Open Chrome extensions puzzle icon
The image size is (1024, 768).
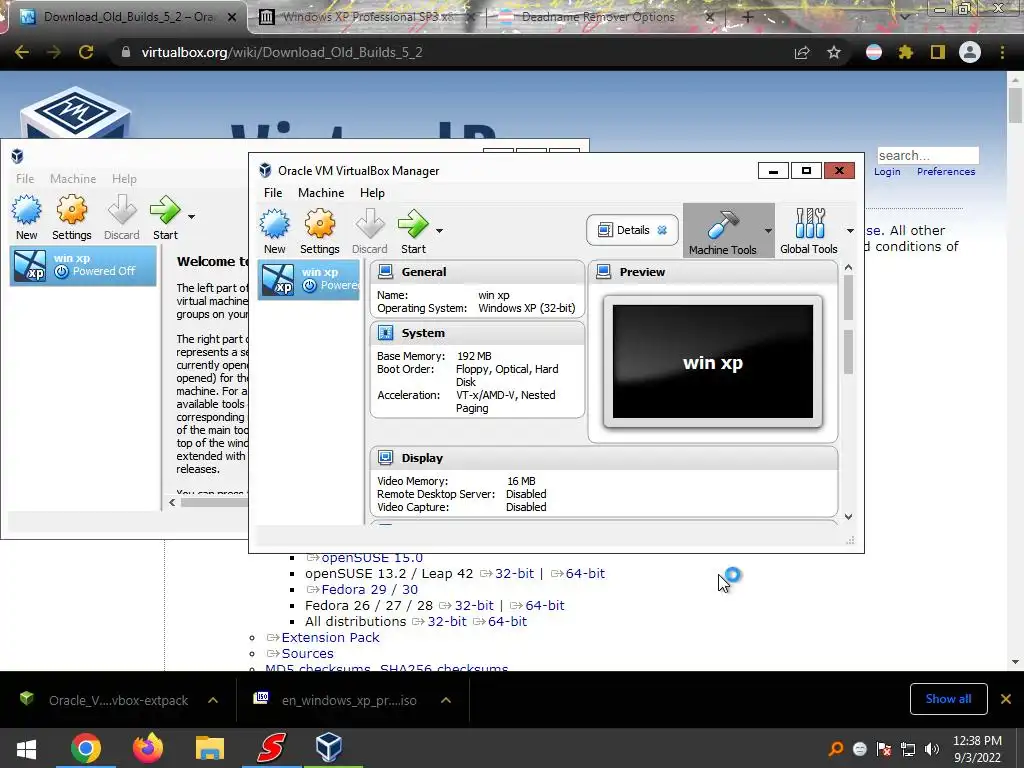tap(906, 52)
